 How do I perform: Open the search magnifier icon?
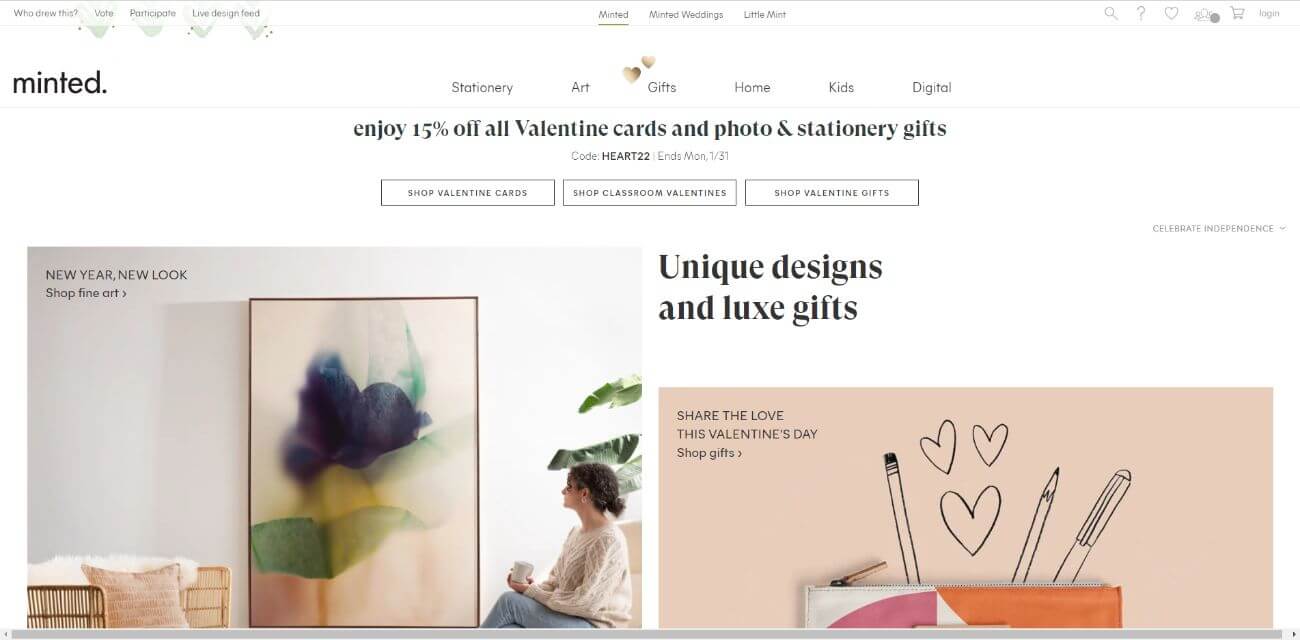[x=1110, y=13]
